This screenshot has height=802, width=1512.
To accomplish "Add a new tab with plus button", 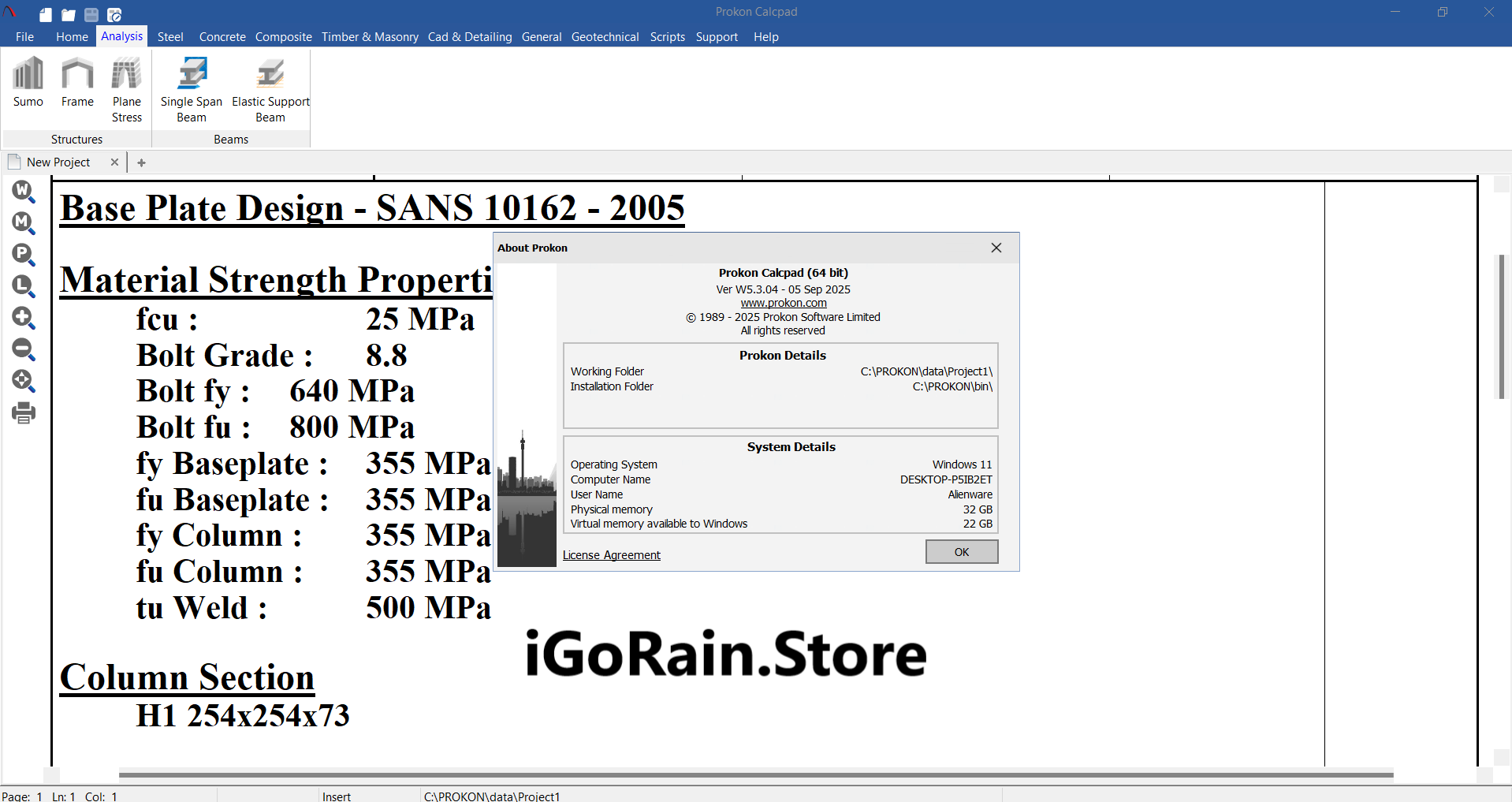I will pyautogui.click(x=142, y=162).
